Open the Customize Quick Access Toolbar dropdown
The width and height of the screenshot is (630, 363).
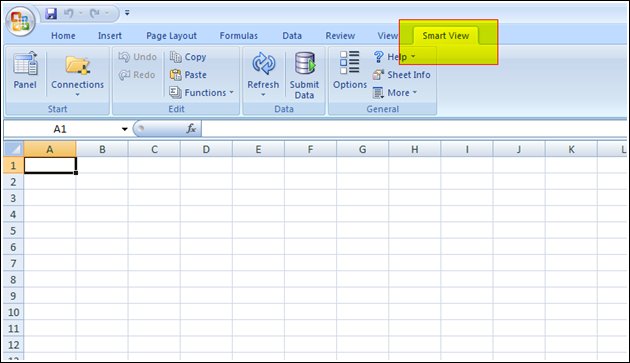click(127, 13)
